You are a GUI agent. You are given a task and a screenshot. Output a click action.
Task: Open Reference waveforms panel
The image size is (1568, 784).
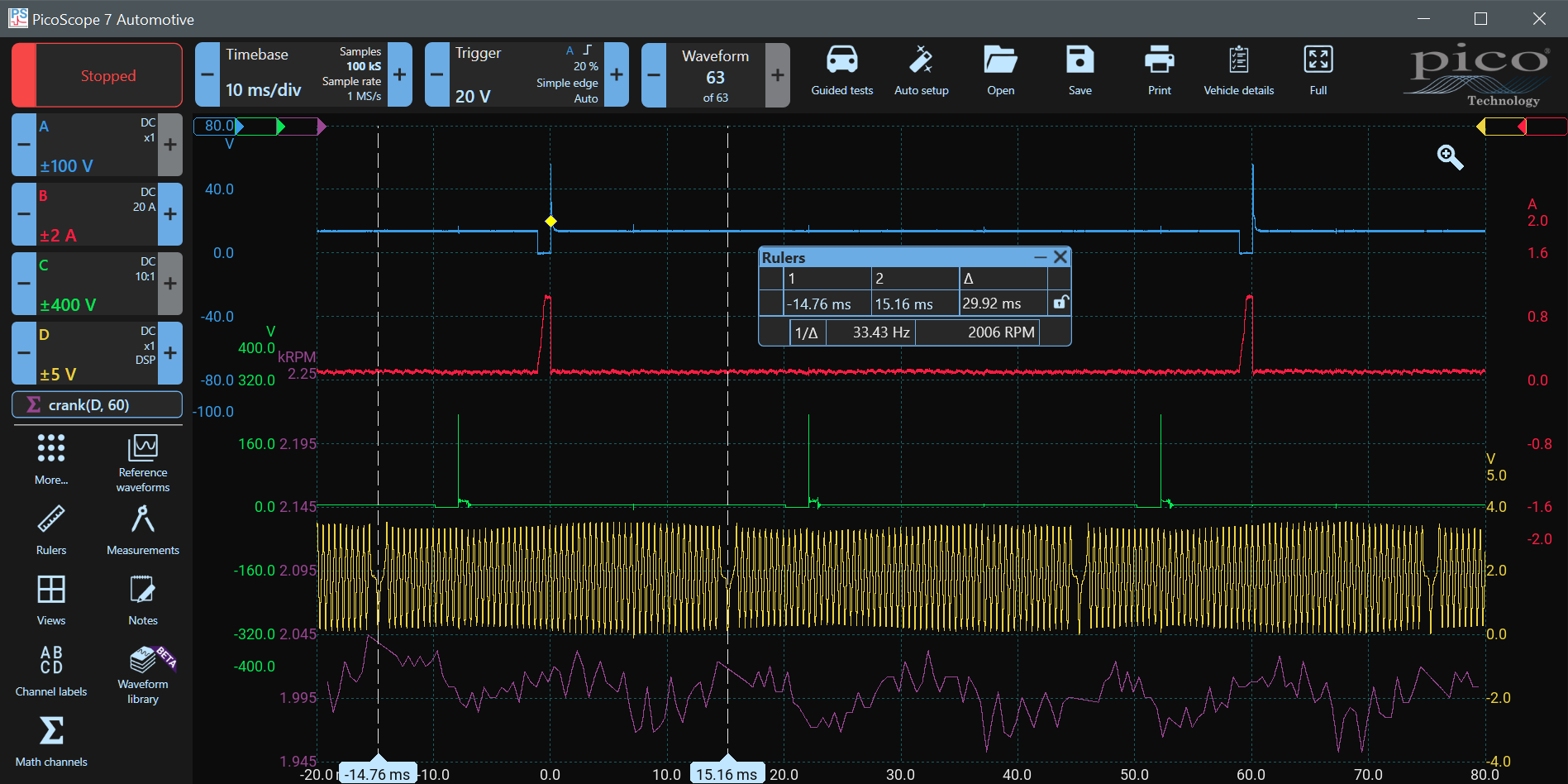(143, 463)
